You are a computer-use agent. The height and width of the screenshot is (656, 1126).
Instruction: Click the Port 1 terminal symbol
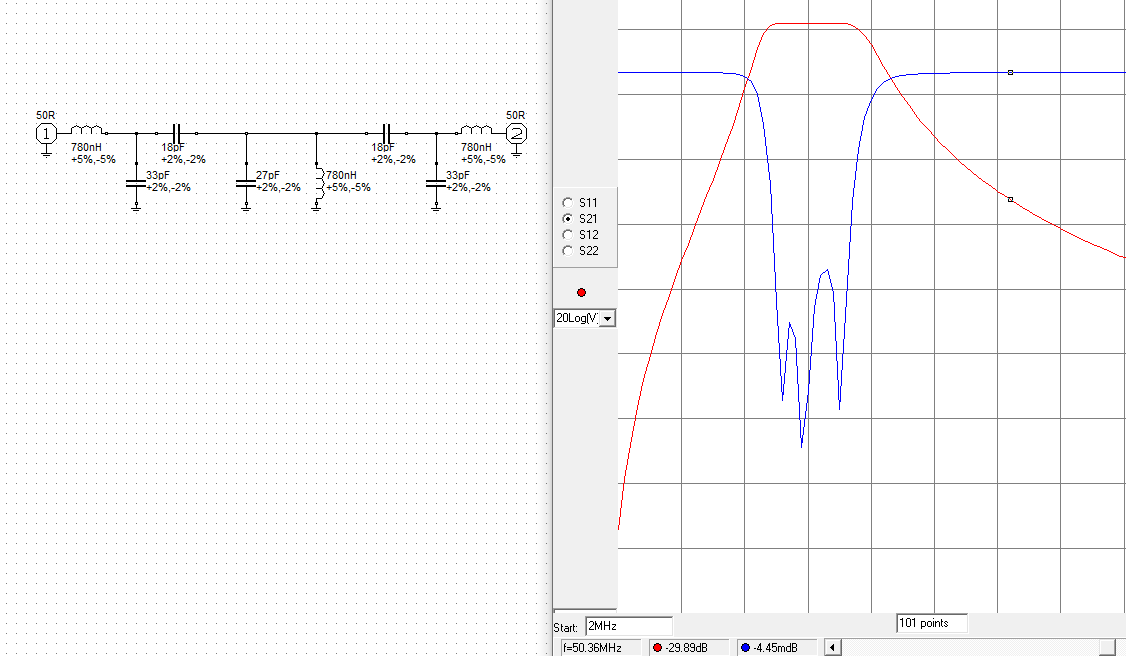pos(46,133)
